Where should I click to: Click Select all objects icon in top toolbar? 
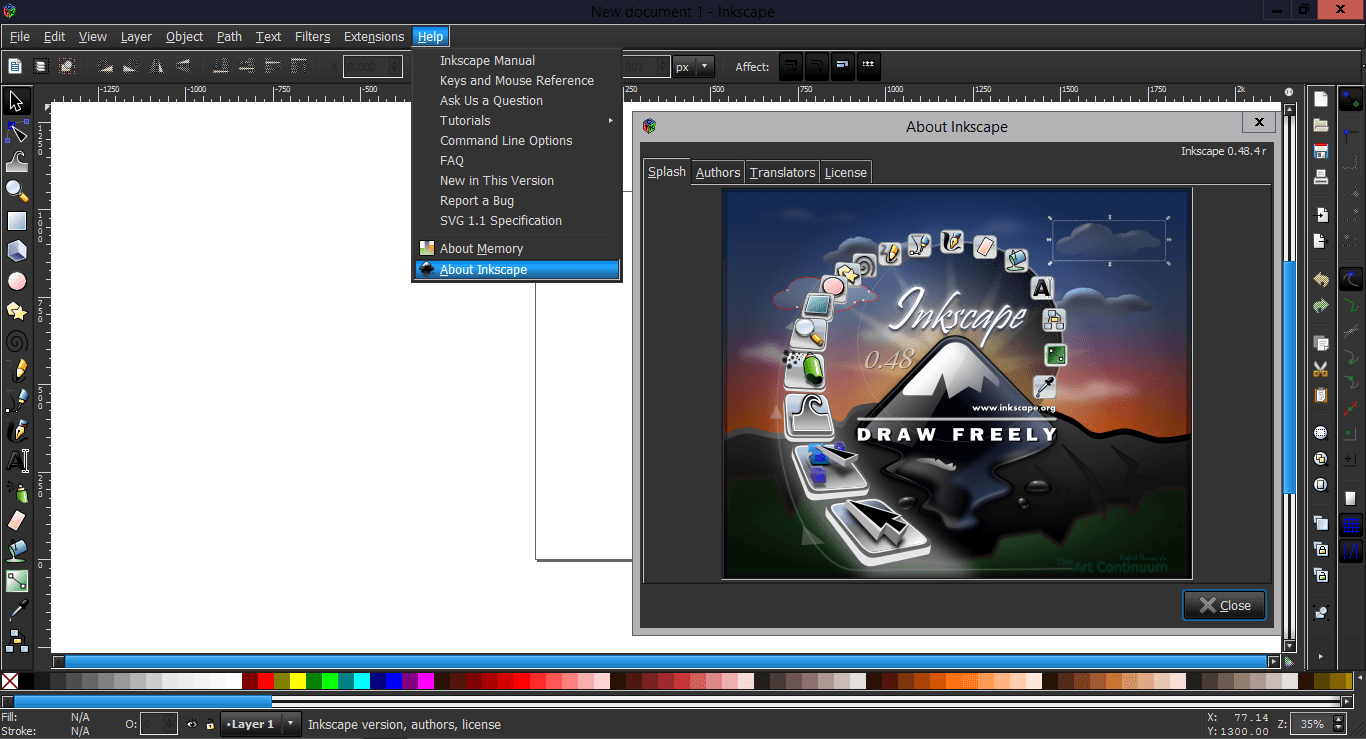15,67
